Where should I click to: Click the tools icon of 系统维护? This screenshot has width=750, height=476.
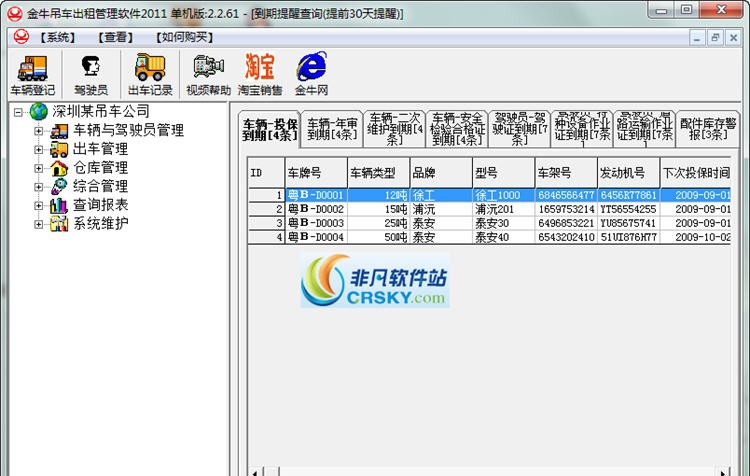click(59, 223)
